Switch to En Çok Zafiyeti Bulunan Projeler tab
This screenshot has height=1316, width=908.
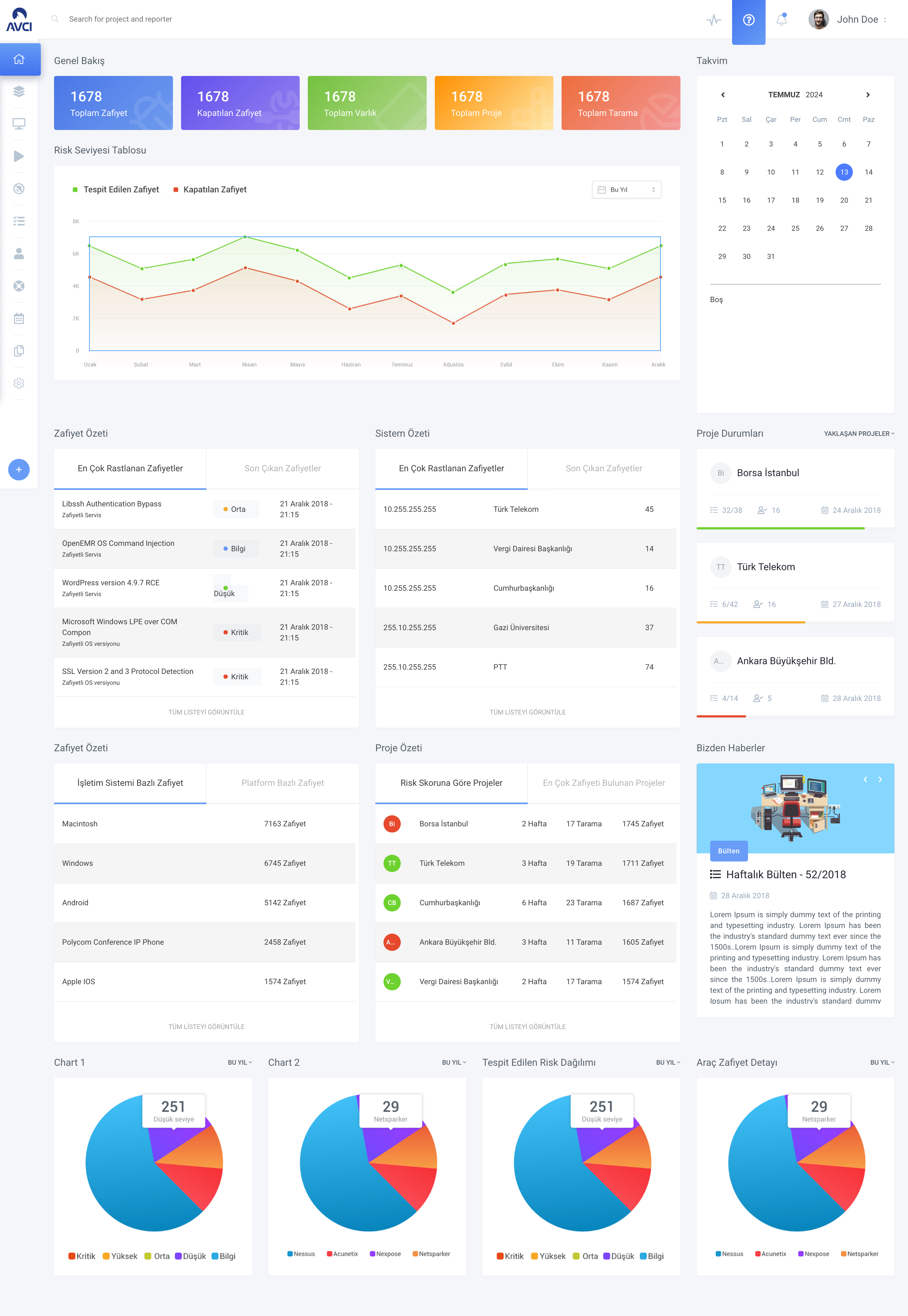[x=604, y=783]
